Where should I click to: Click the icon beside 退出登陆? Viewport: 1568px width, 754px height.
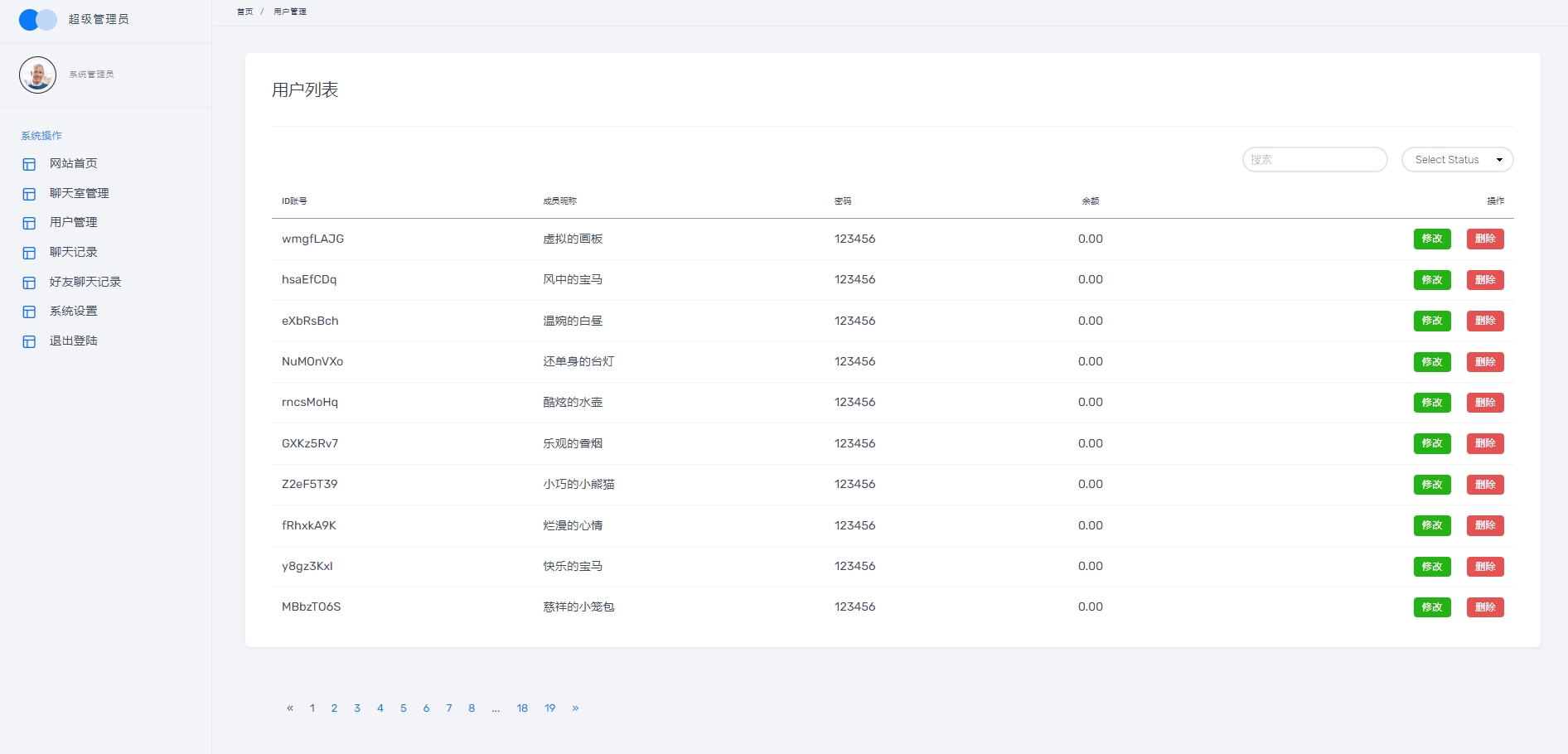[x=29, y=341]
